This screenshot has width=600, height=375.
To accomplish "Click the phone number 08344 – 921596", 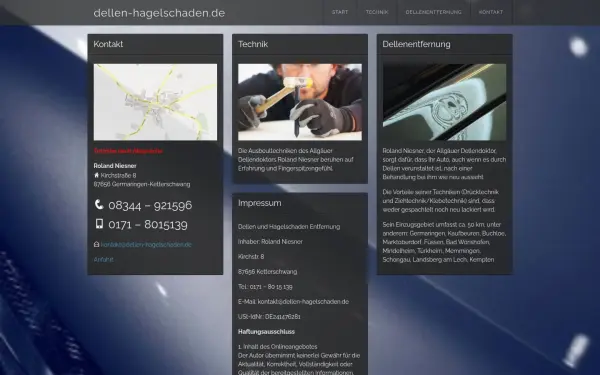I will tap(150, 205).
